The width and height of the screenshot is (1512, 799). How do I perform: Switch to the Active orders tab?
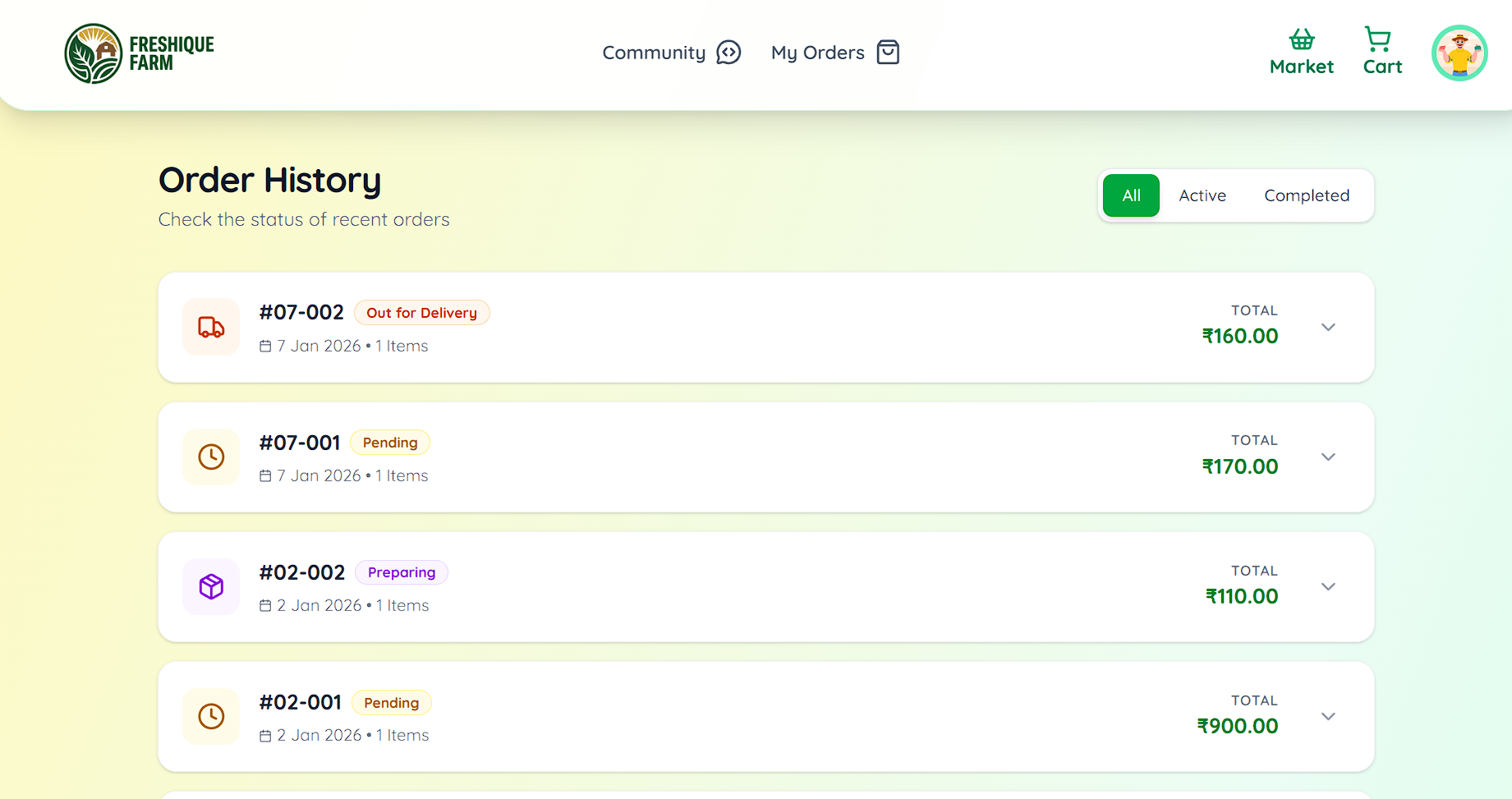1202,195
